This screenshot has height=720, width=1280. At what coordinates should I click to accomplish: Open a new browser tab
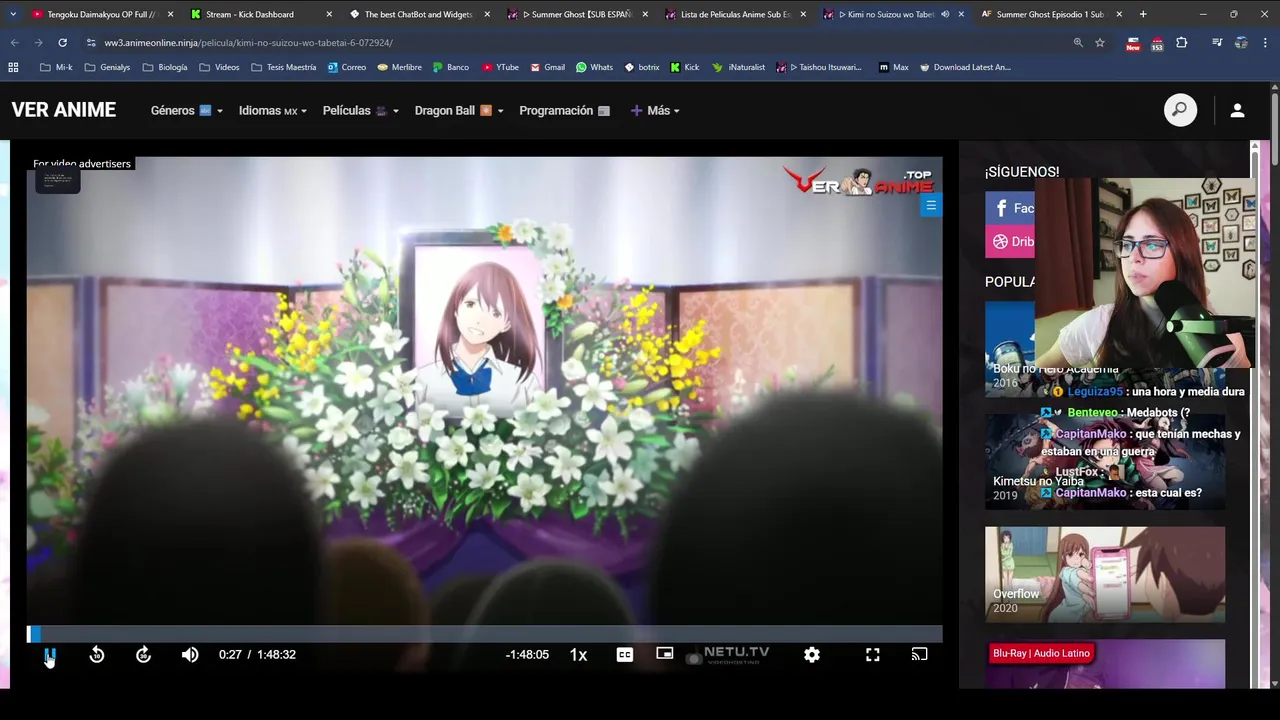(1143, 14)
